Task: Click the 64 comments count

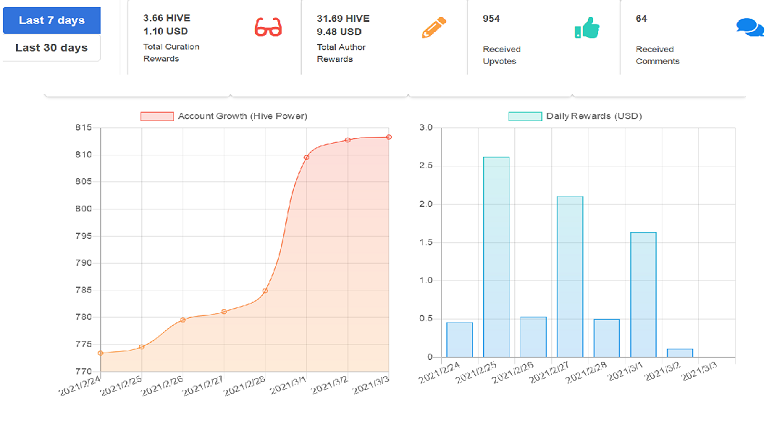Action: coord(641,19)
